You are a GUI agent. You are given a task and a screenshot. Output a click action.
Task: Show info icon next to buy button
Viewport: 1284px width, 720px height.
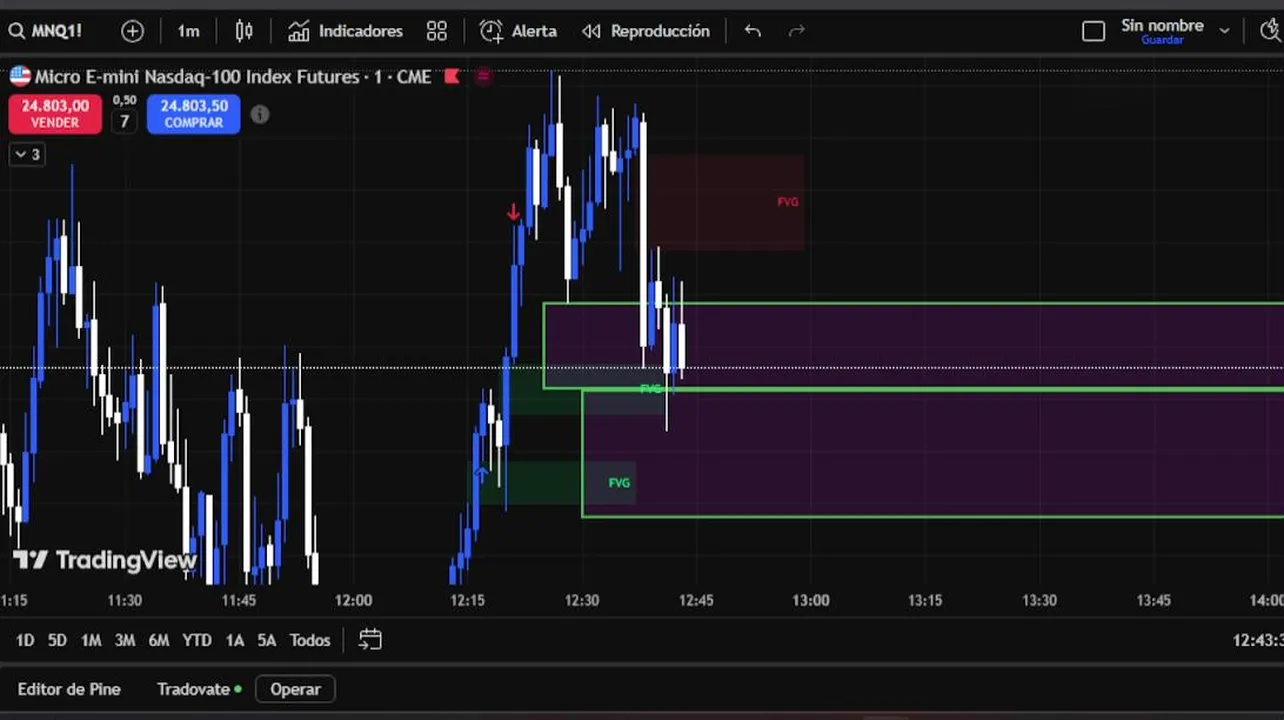(260, 114)
